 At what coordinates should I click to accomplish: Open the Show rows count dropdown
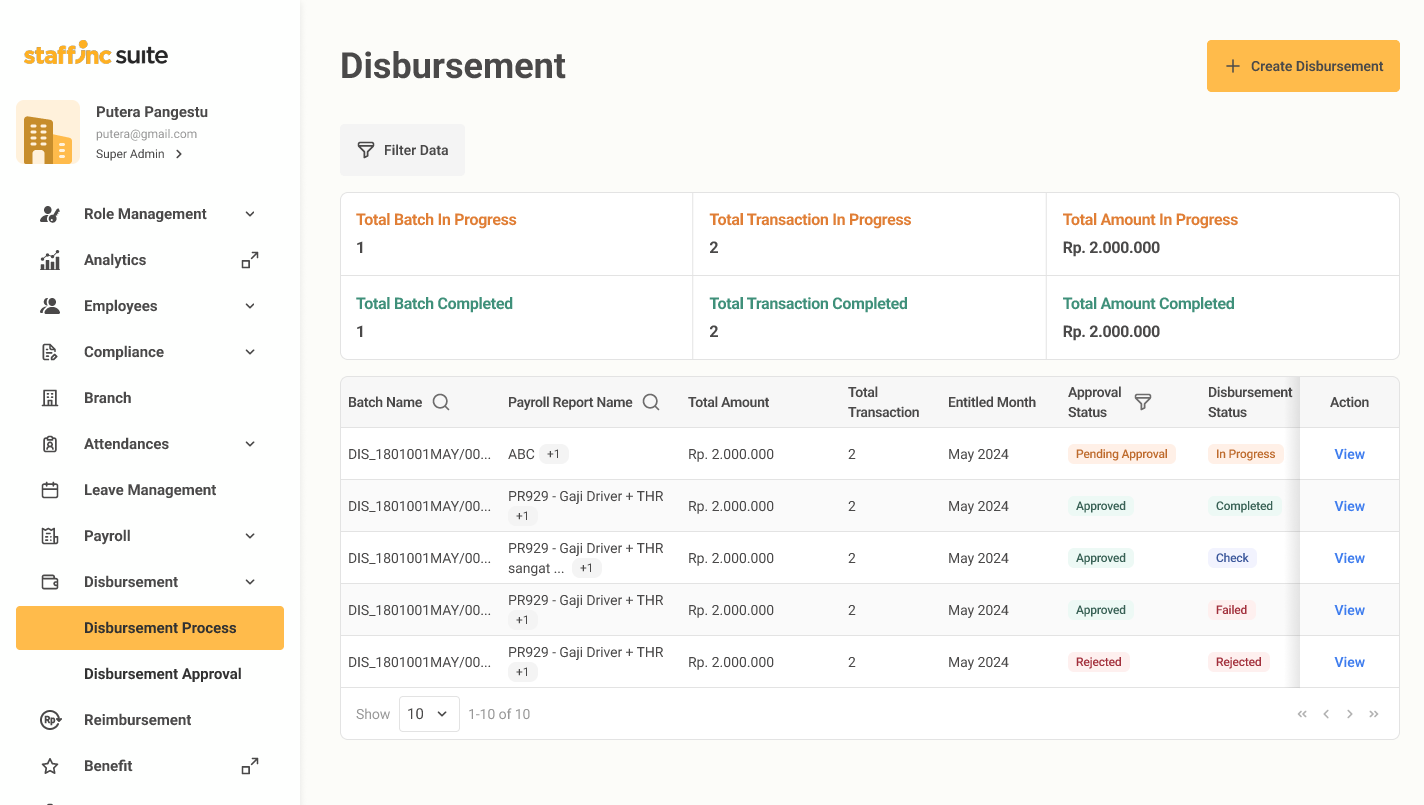(x=429, y=714)
